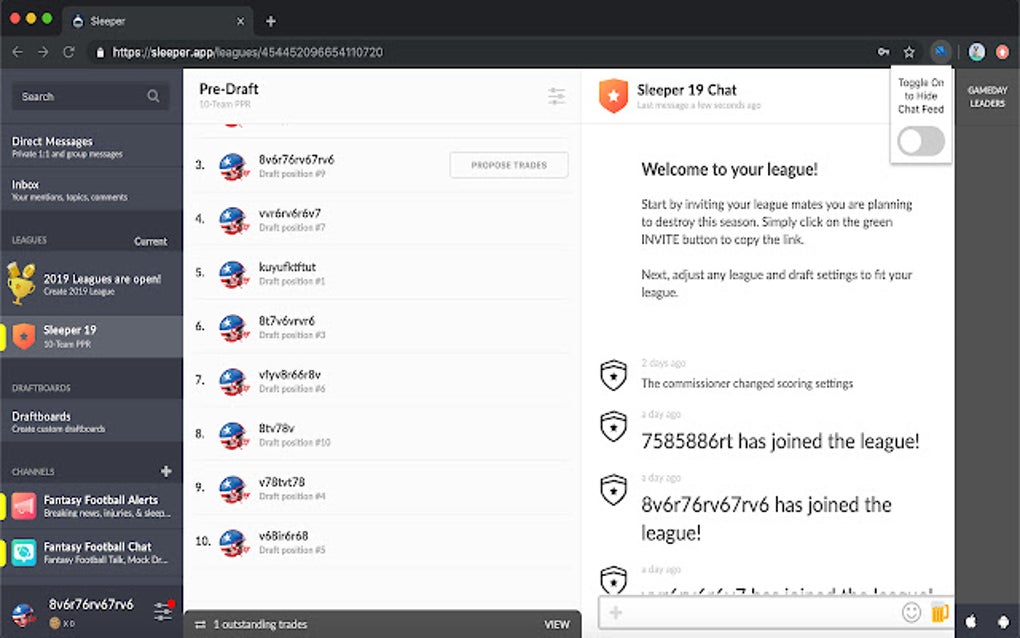Screen dimensions: 1020x638
Task: Click the Apple download icon at bottom right
Action: tap(969, 620)
